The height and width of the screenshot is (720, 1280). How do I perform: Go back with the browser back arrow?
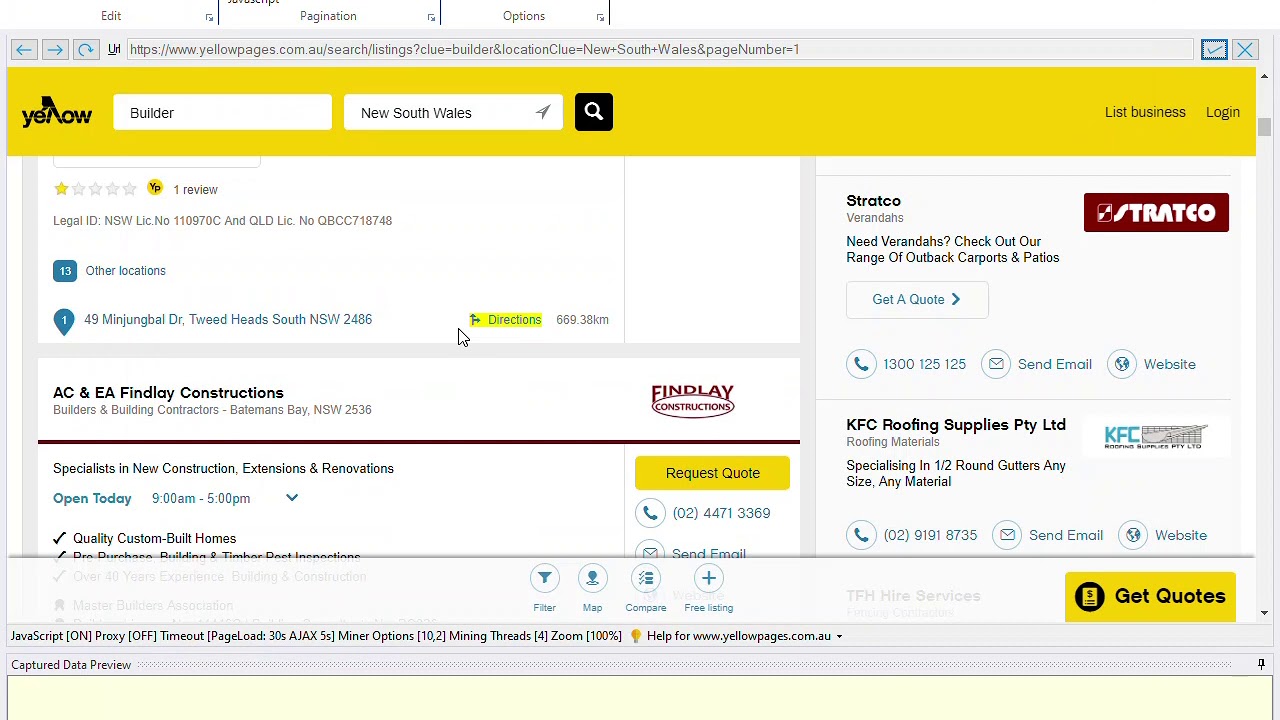click(24, 50)
